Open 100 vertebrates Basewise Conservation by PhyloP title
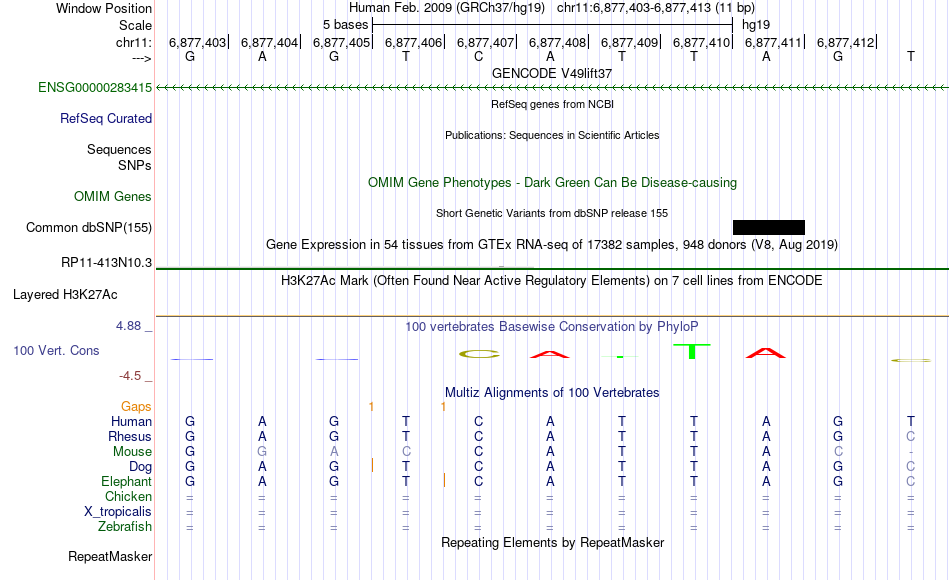 [552, 327]
